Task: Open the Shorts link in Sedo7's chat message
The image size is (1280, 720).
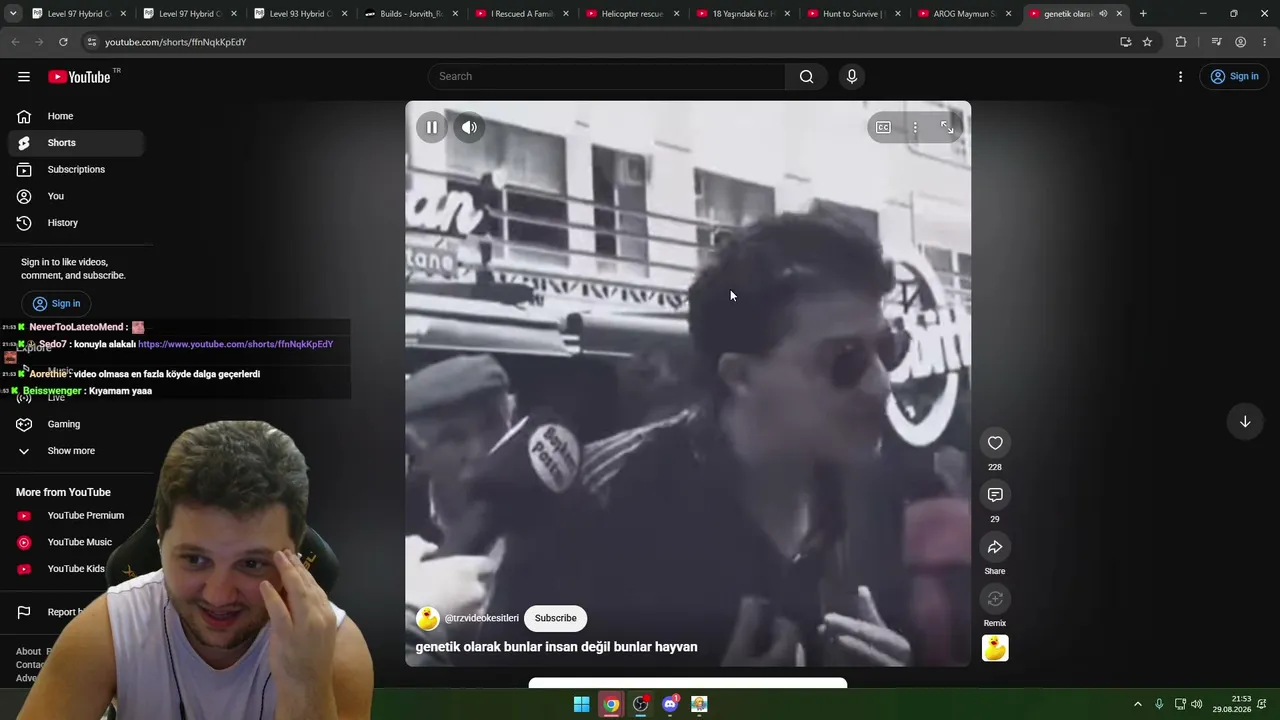Action: tap(235, 344)
